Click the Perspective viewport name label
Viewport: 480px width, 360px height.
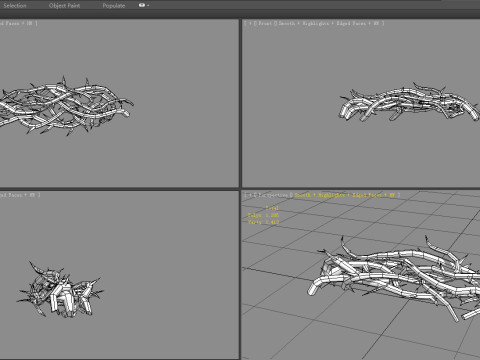point(272,195)
